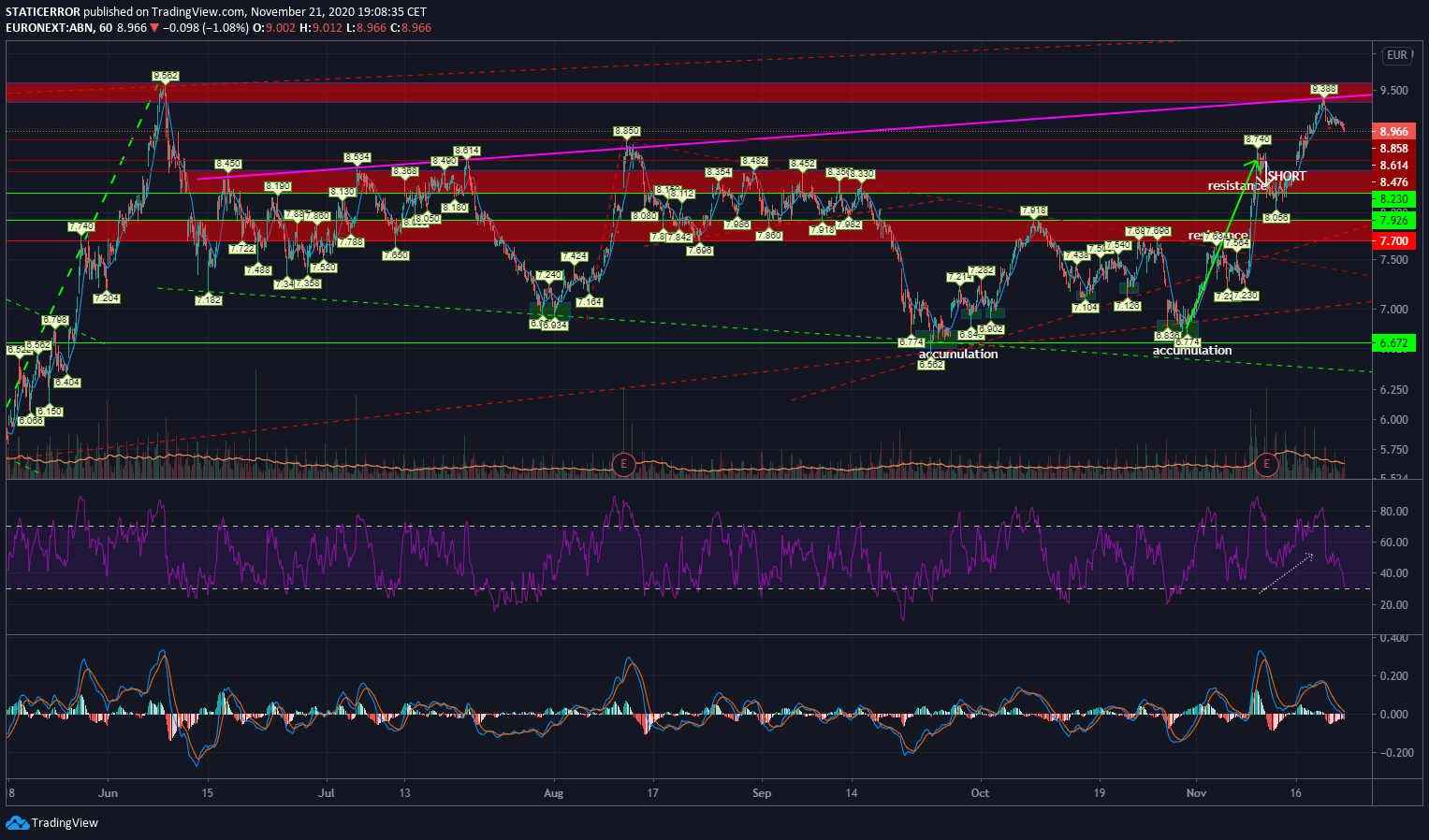Click the 7.650 pivot low label
The width and height of the screenshot is (1429, 840).
click(x=395, y=254)
